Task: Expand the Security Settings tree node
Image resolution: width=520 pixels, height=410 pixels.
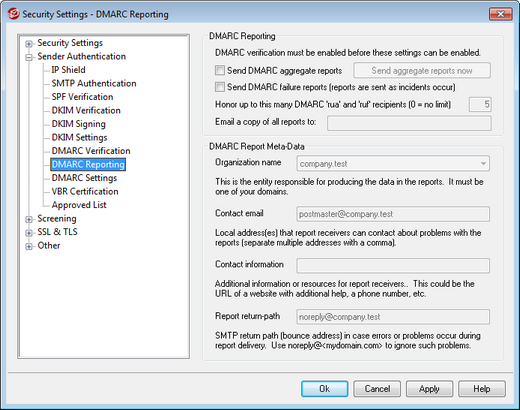Action: coord(29,44)
